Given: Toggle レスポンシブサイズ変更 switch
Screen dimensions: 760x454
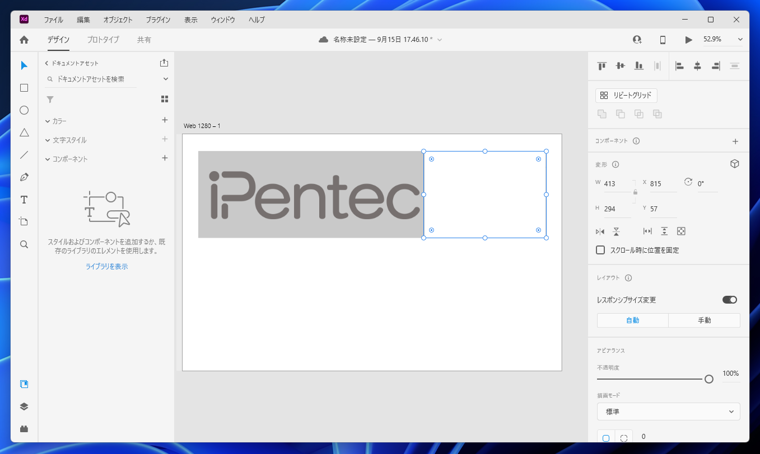Looking at the screenshot, I should coord(729,300).
